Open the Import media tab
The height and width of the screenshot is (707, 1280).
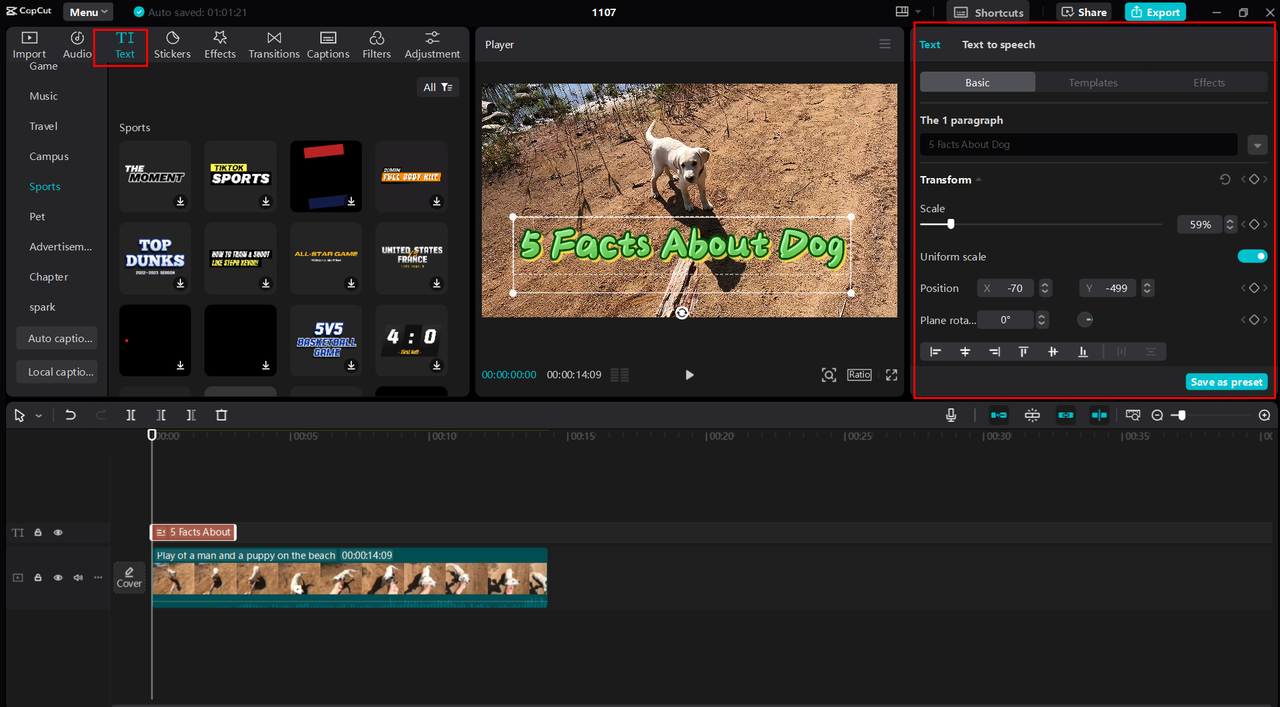click(29, 45)
